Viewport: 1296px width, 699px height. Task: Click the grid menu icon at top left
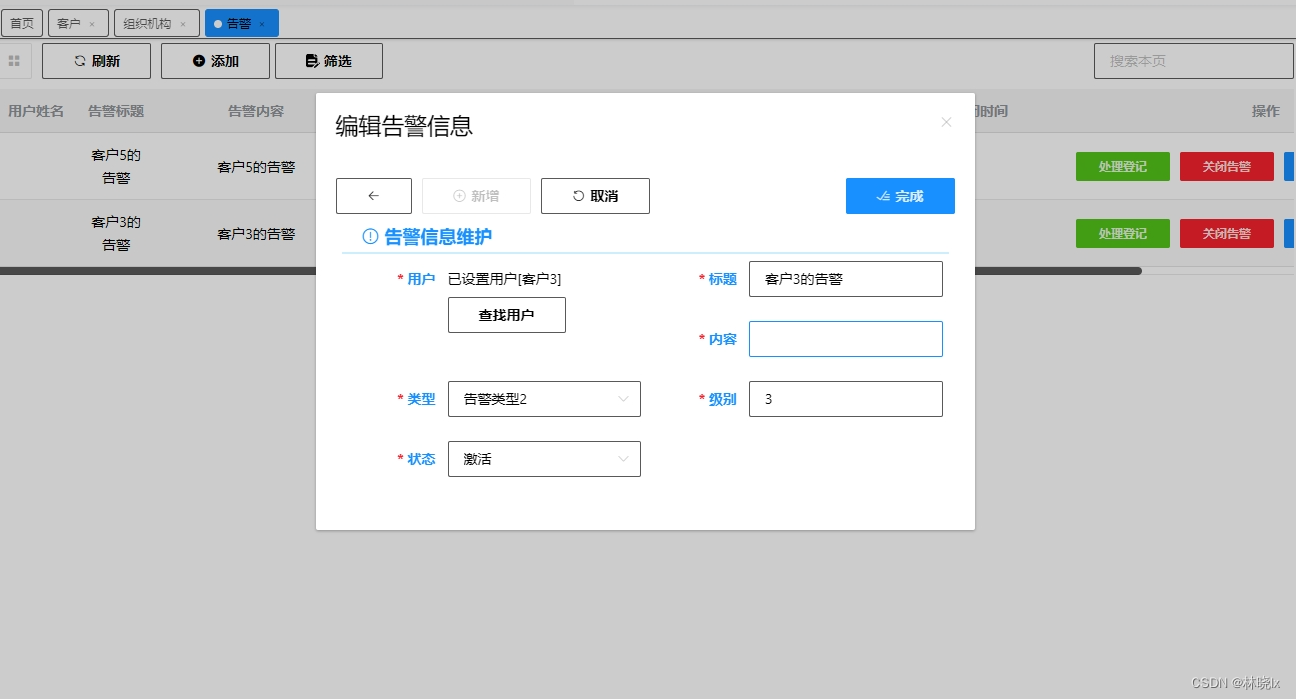point(14,61)
